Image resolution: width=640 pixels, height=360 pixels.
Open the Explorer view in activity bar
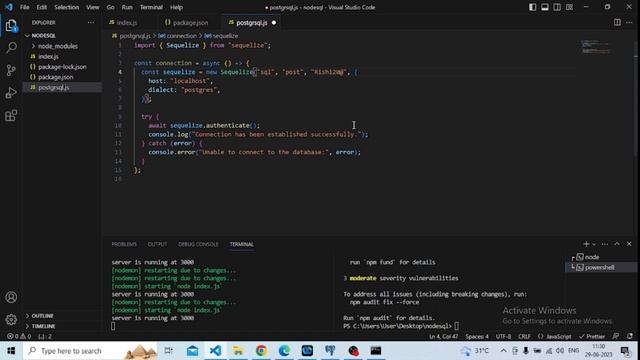click(11, 26)
